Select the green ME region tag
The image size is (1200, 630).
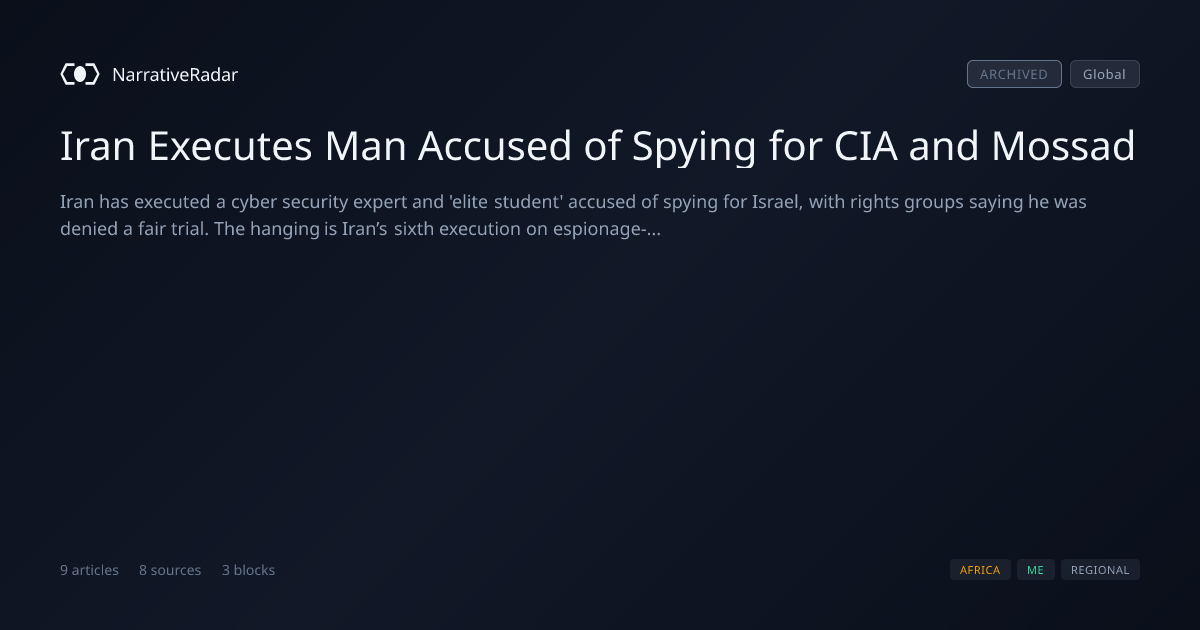coord(1035,570)
